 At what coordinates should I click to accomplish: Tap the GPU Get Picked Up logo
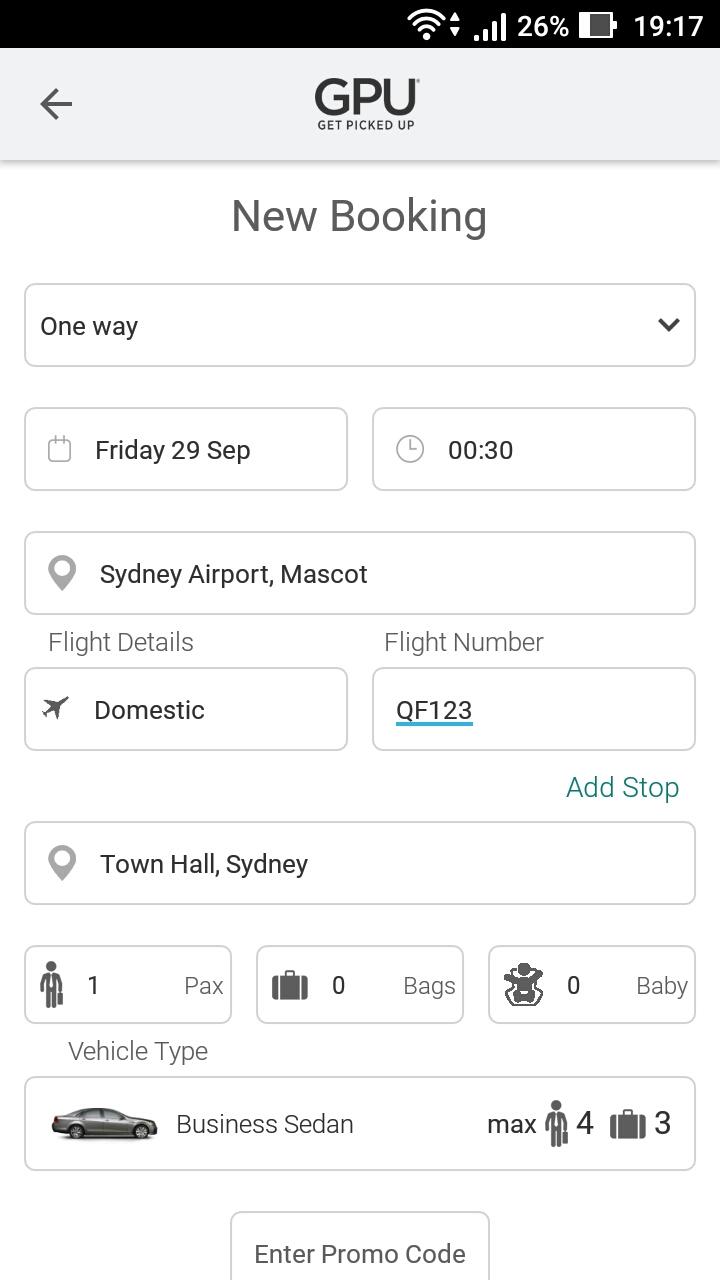click(366, 104)
